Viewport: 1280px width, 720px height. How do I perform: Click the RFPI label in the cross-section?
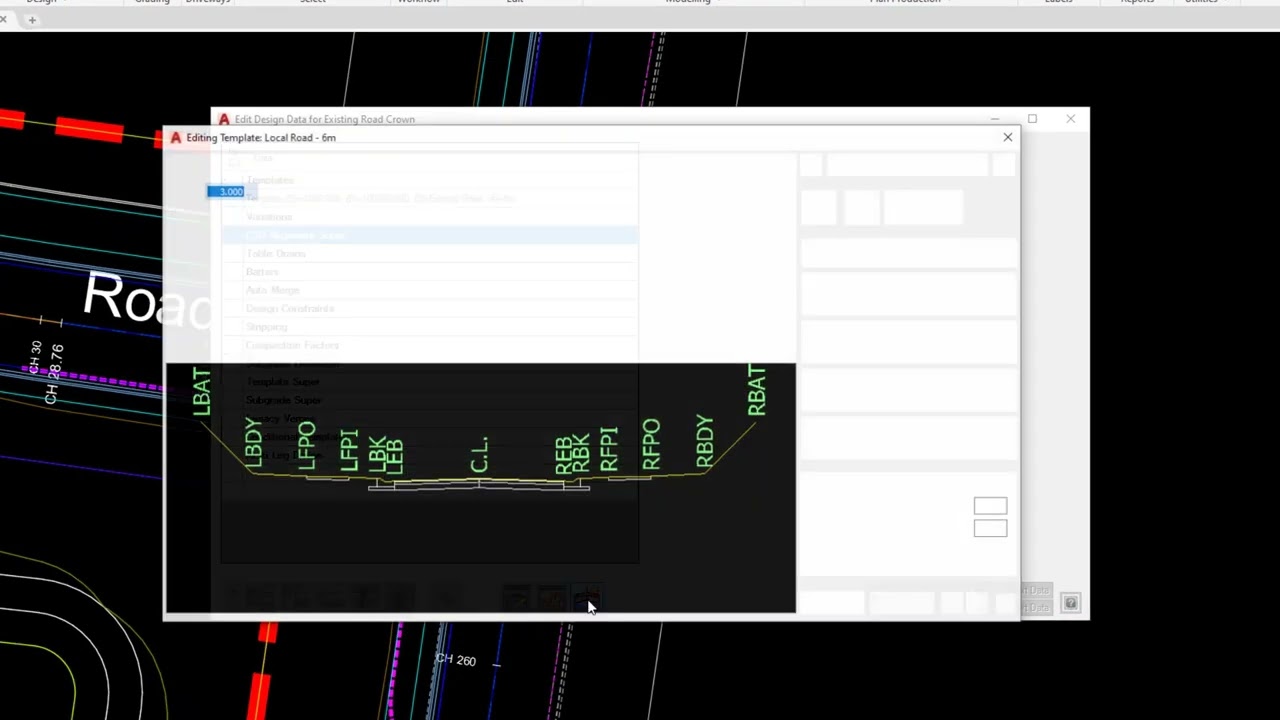609,449
